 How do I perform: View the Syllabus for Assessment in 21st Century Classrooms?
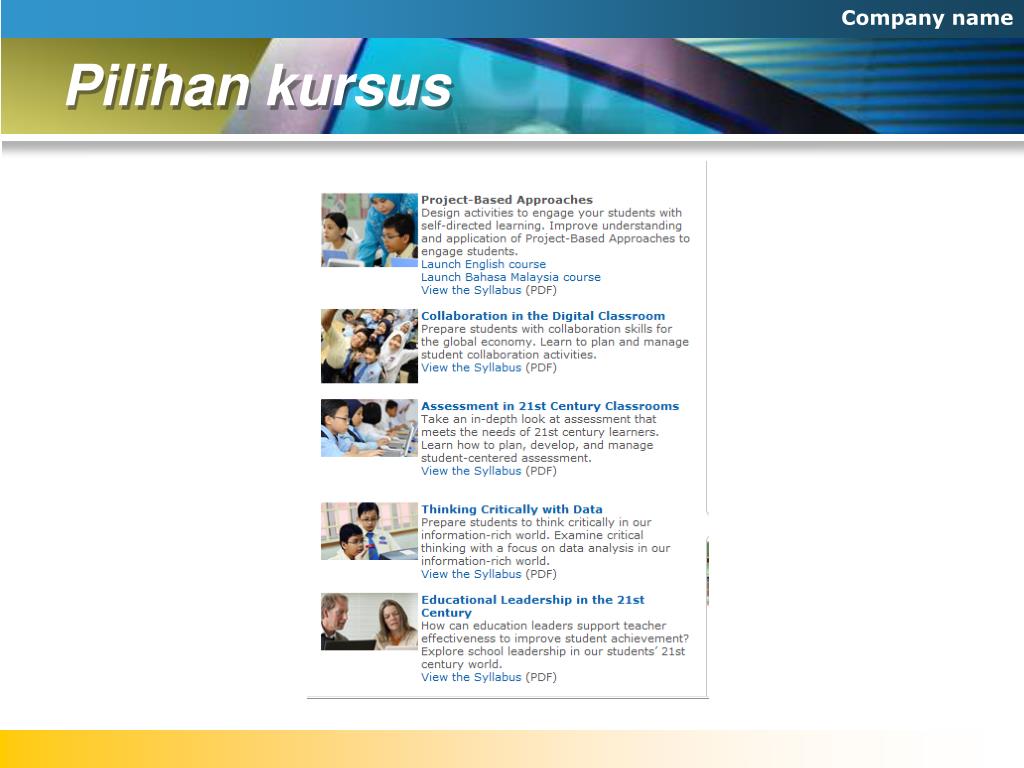click(x=471, y=471)
